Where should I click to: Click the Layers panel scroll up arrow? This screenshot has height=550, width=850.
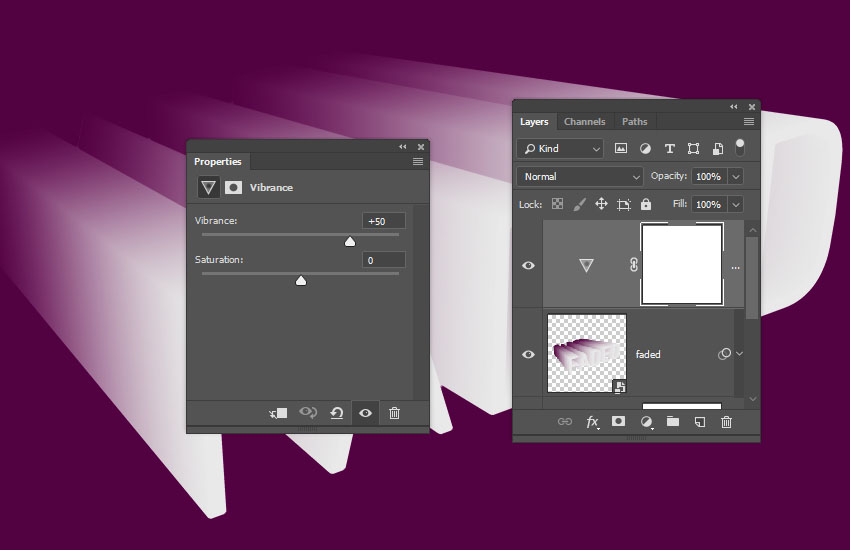(x=752, y=230)
